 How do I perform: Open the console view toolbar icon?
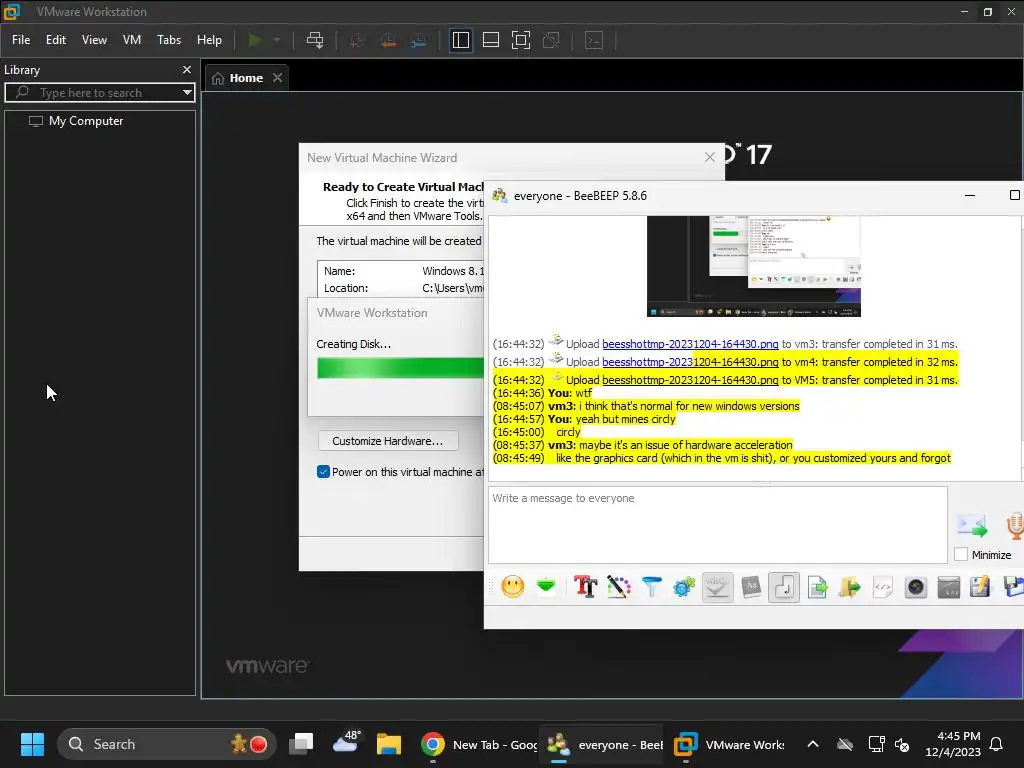pyautogui.click(x=594, y=40)
